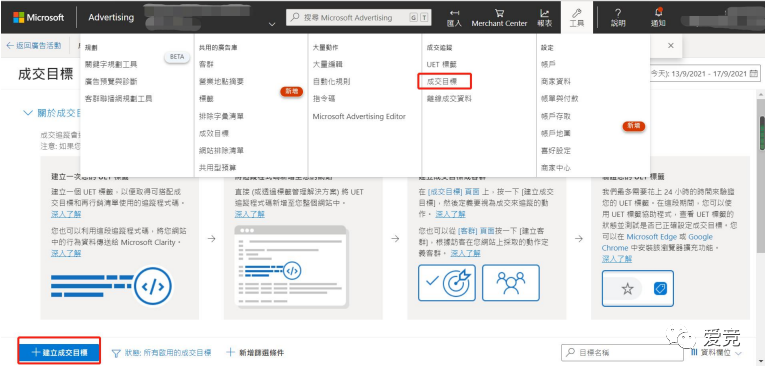This screenshot has height=371, width=765.
Task: Click the 新增篩選條件 add filter button
Action: point(255,352)
